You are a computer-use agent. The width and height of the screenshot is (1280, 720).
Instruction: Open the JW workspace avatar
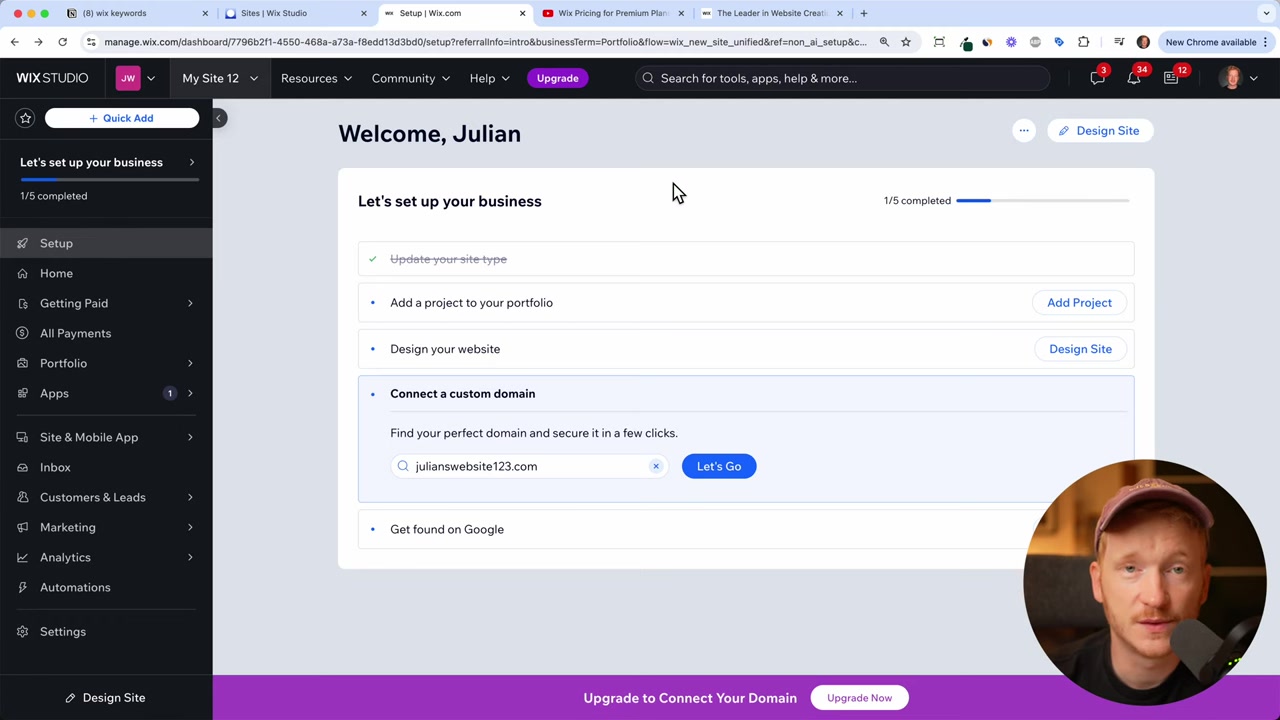[x=128, y=78]
